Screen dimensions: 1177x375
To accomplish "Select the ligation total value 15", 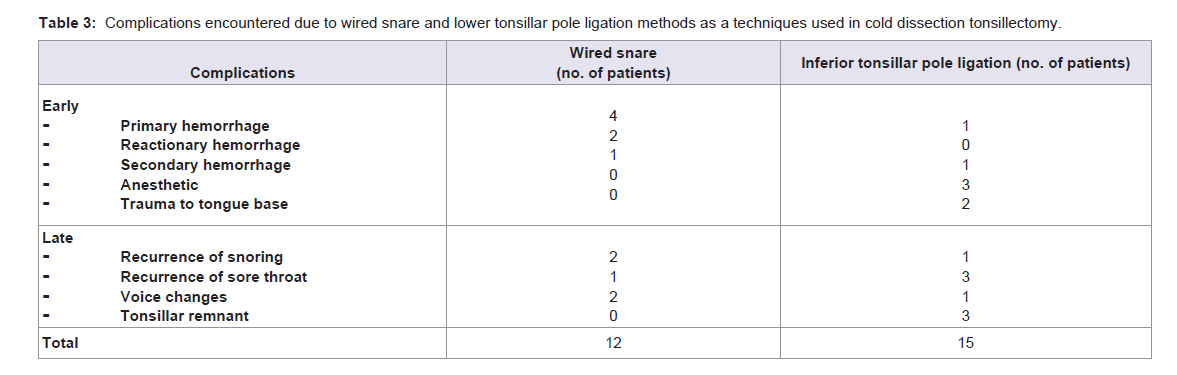I will [x=965, y=343].
